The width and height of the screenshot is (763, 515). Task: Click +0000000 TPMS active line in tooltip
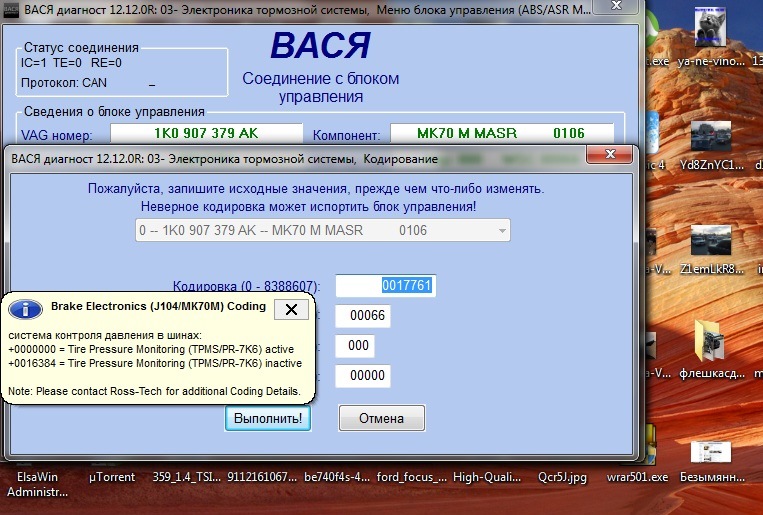point(151,349)
